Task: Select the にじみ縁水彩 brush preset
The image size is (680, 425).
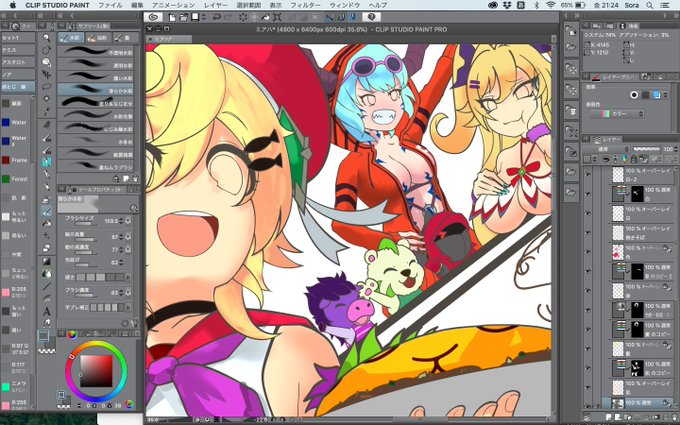Action: click(x=95, y=129)
